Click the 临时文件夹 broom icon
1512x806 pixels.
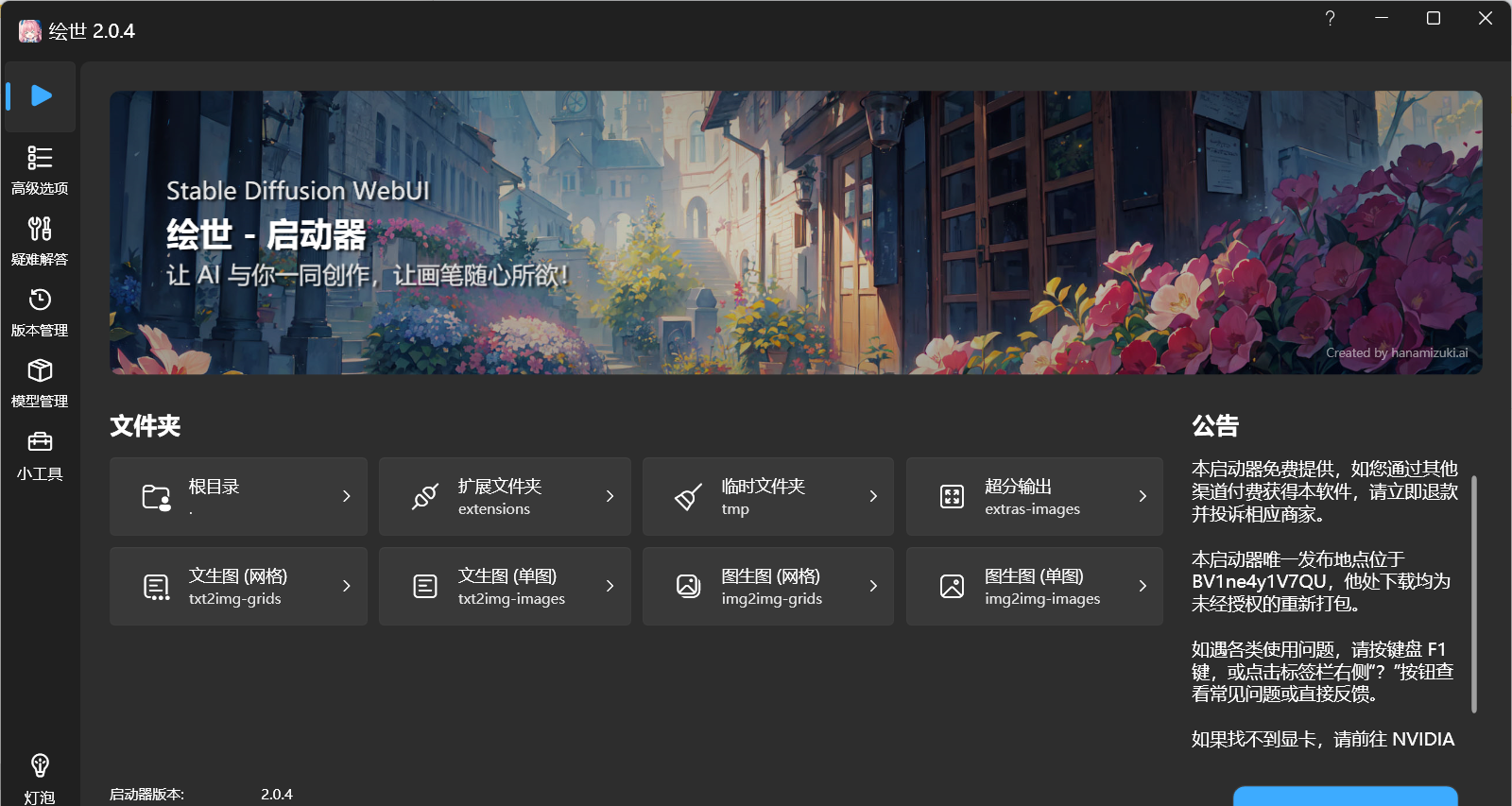pyautogui.click(x=688, y=497)
